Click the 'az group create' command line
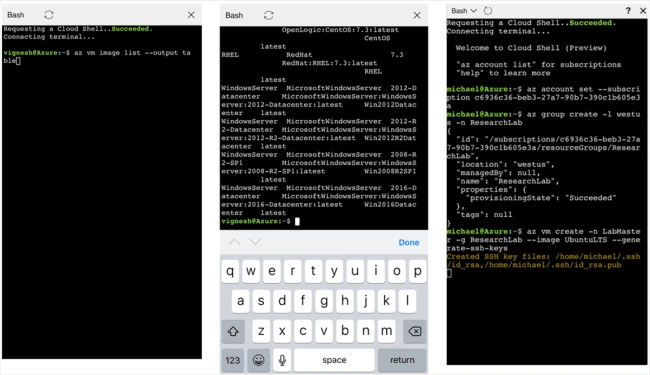 pos(543,119)
